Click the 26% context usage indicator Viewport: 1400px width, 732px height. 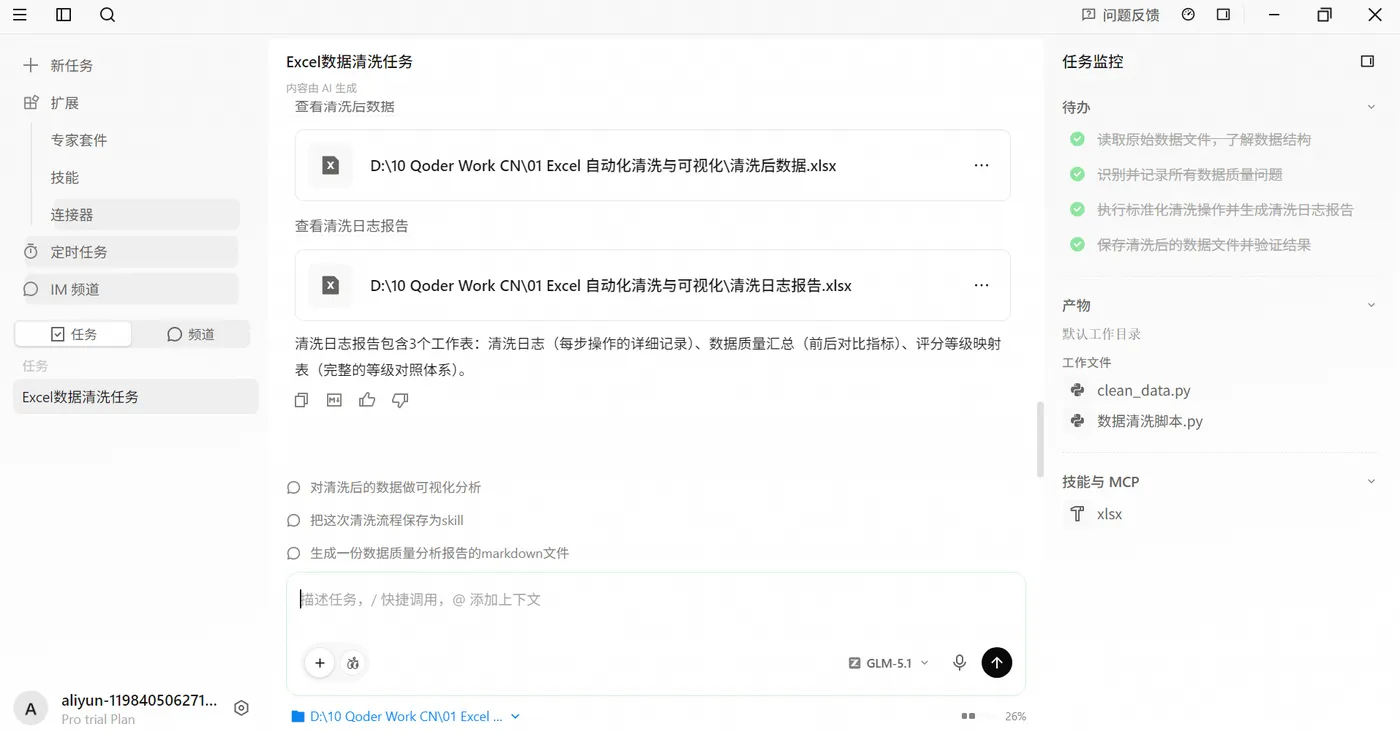pos(1016,716)
